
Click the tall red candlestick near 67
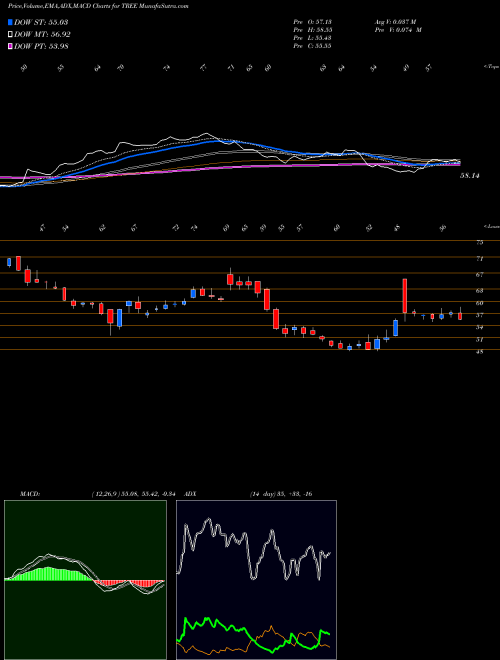405,295
